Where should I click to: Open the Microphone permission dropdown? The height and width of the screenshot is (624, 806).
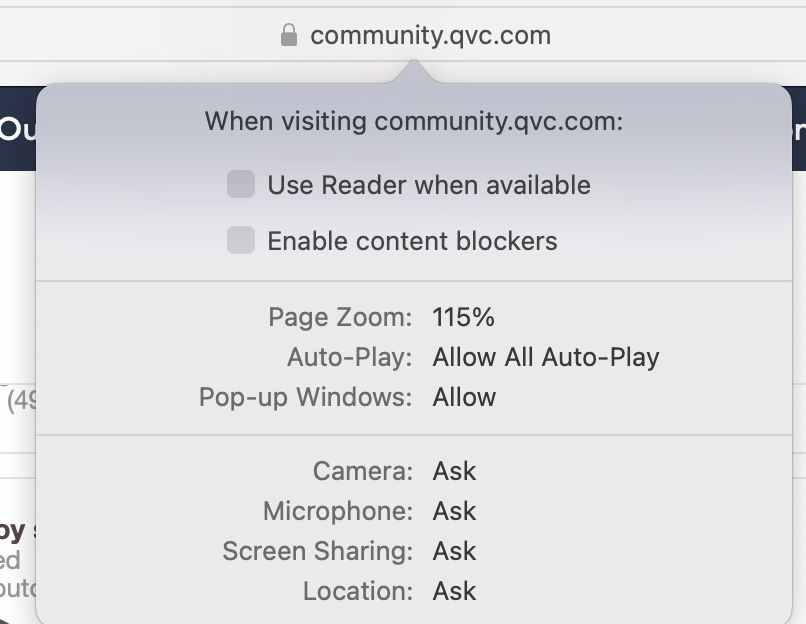click(454, 511)
